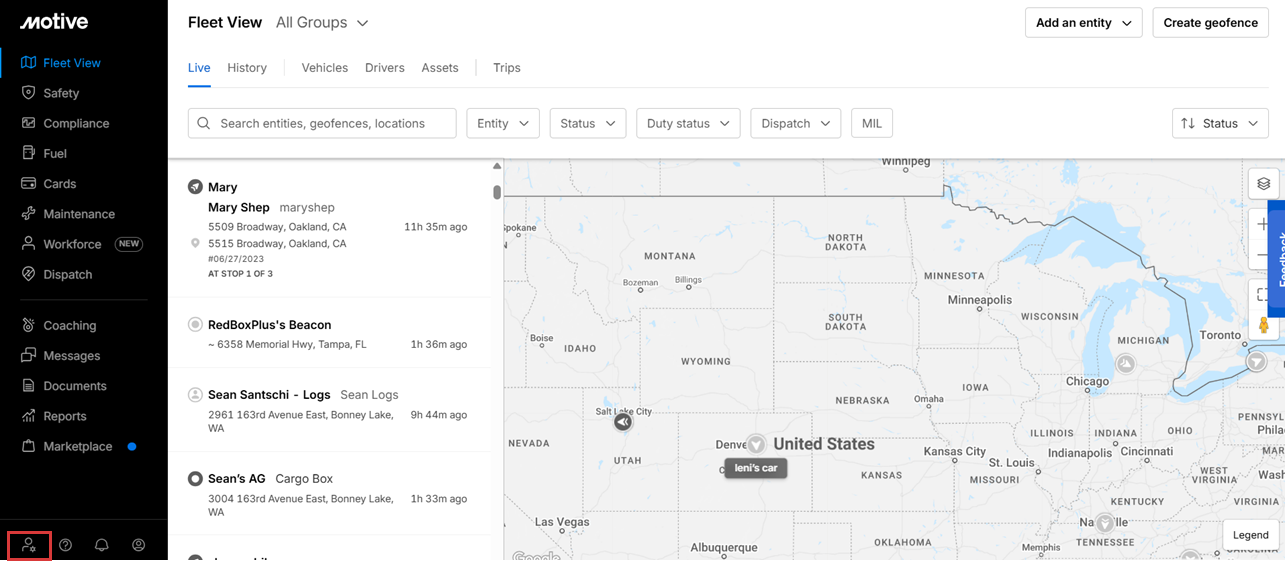This screenshot has height=561, width=1285.
Task: Open the Status sort dropdown
Action: click(x=1220, y=123)
